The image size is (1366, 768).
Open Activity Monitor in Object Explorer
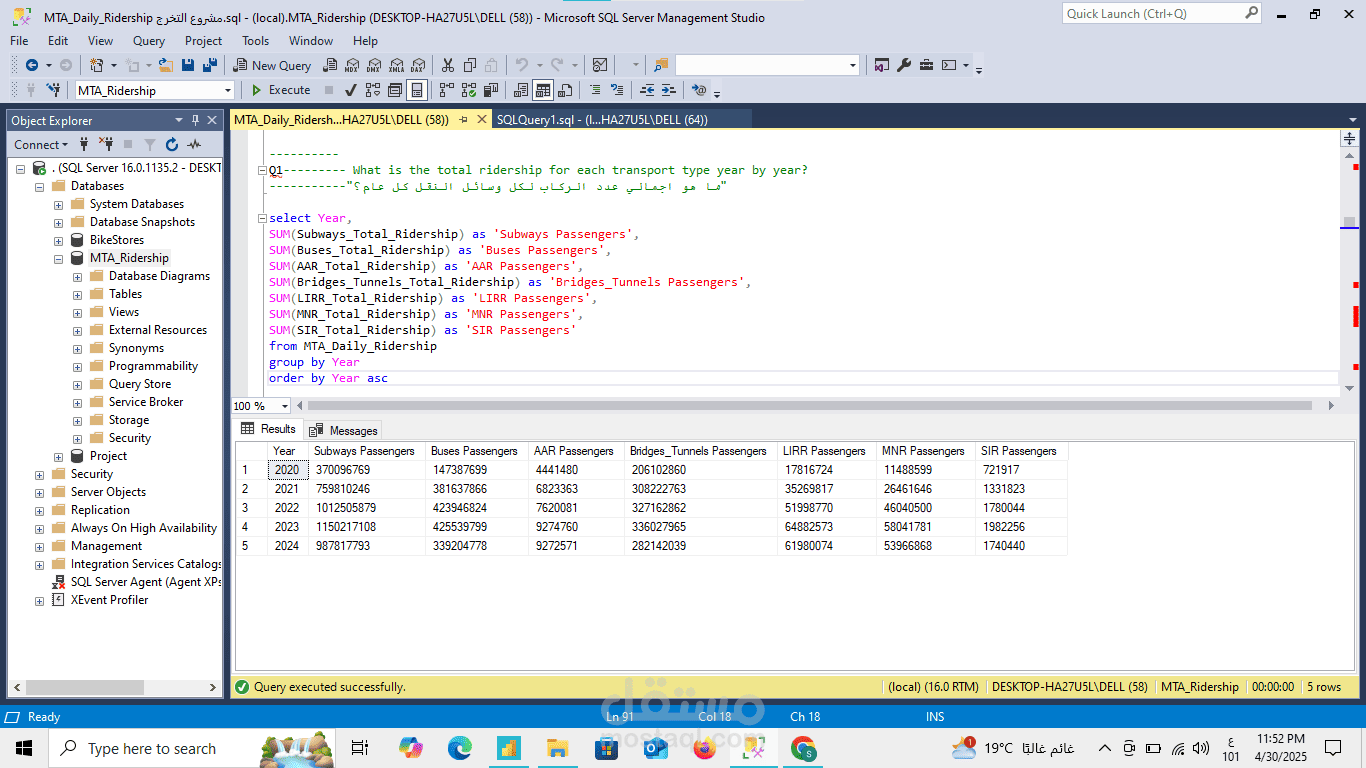click(193, 145)
